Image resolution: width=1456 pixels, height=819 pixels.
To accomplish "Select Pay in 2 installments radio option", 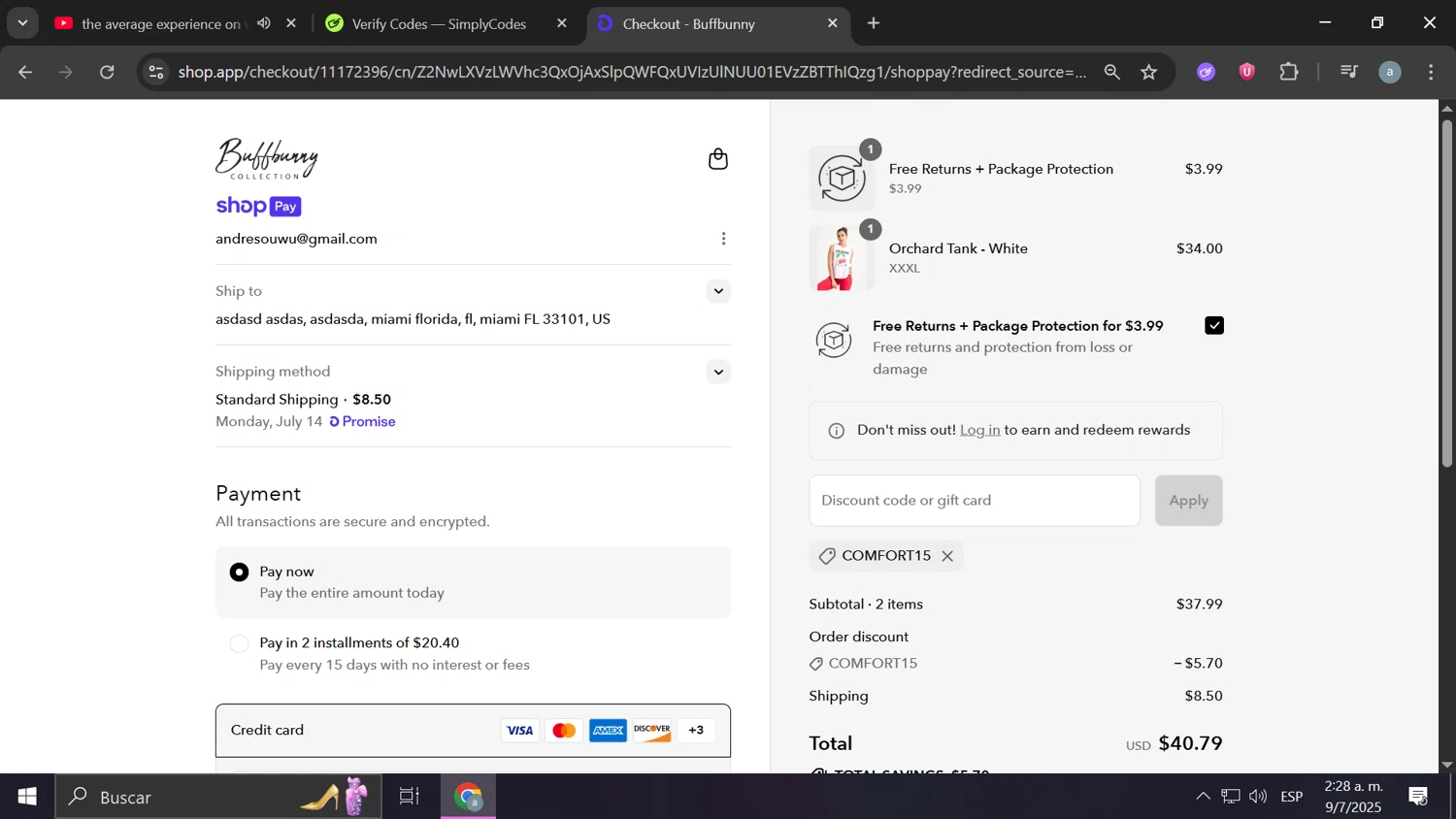I will [x=239, y=644].
